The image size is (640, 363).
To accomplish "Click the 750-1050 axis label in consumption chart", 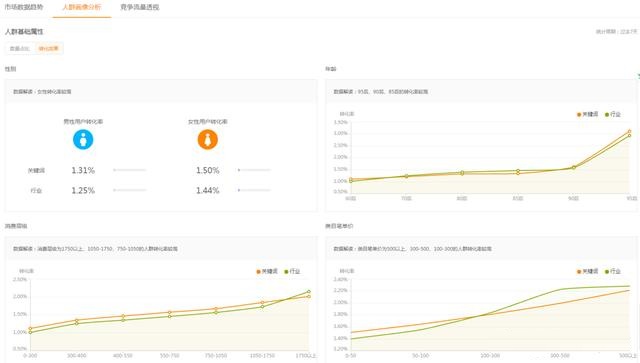I will tap(216, 356).
